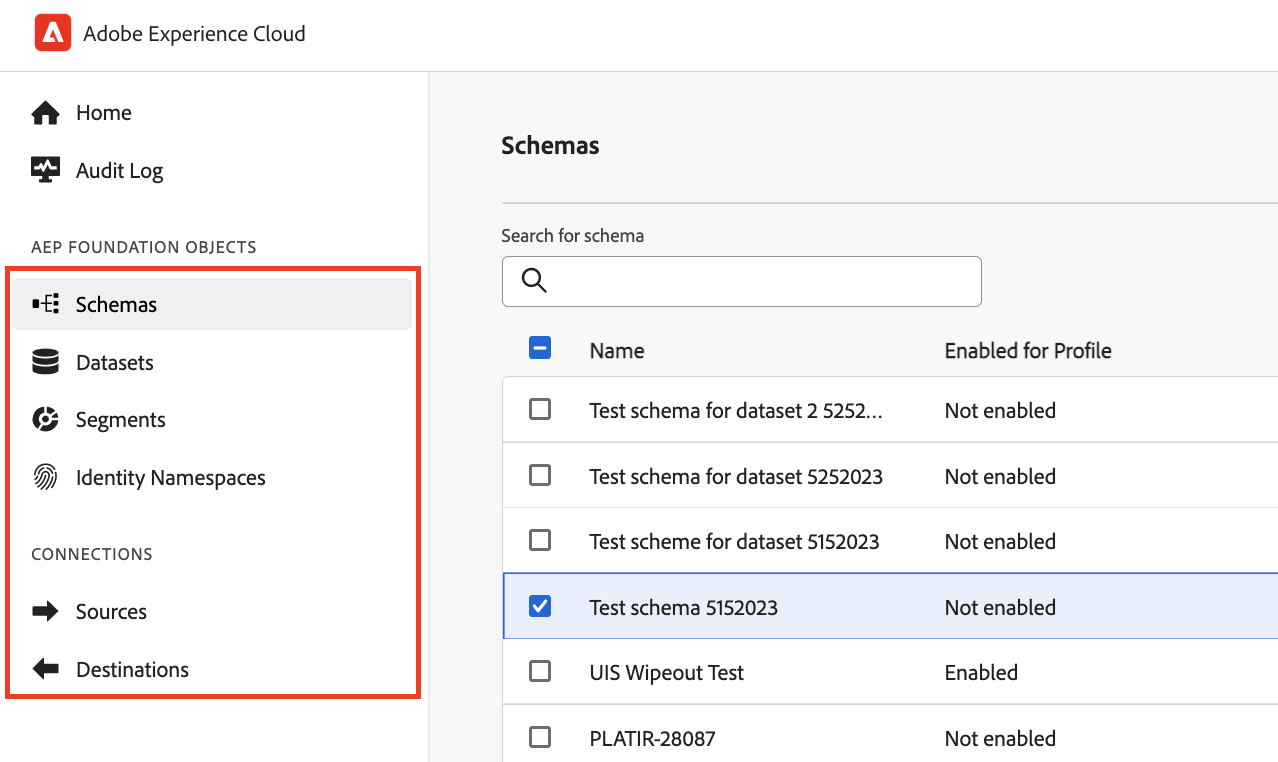Check the box for Test schema for dataset 5252023

[539, 475]
